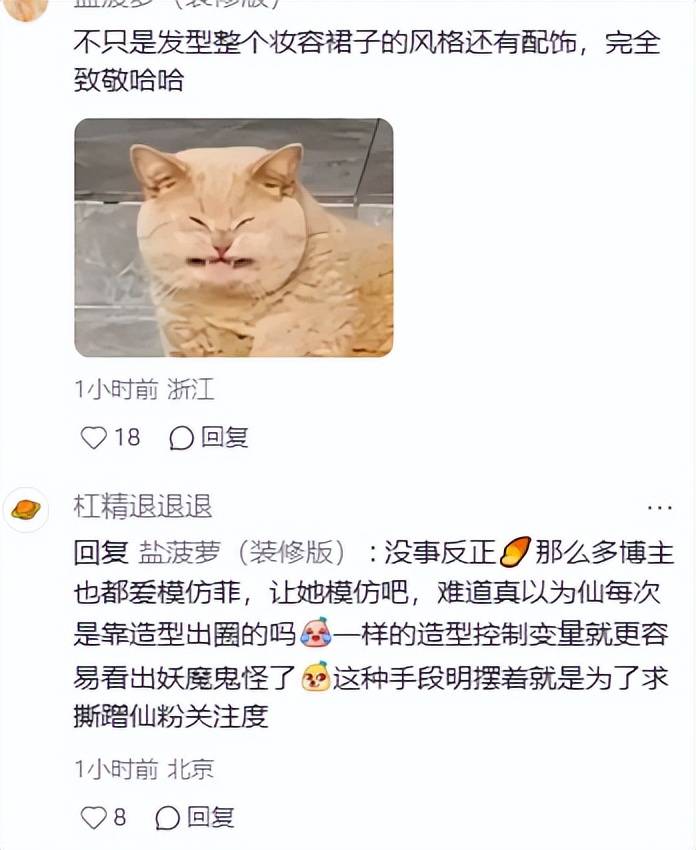Open 杠精退退退 planet avatar

[26, 510]
